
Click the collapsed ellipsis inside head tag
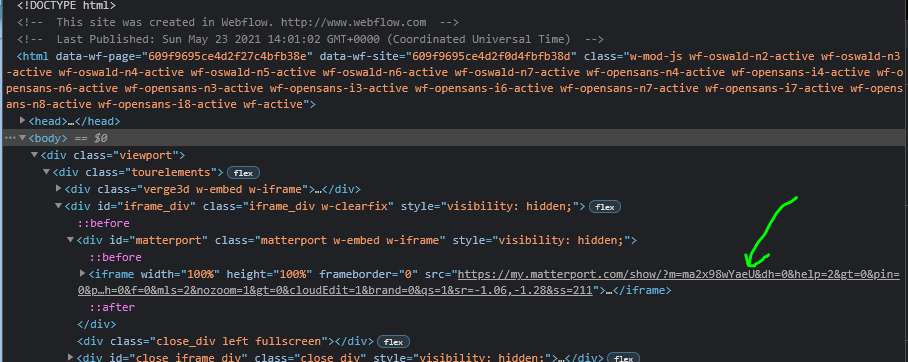coord(72,122)
